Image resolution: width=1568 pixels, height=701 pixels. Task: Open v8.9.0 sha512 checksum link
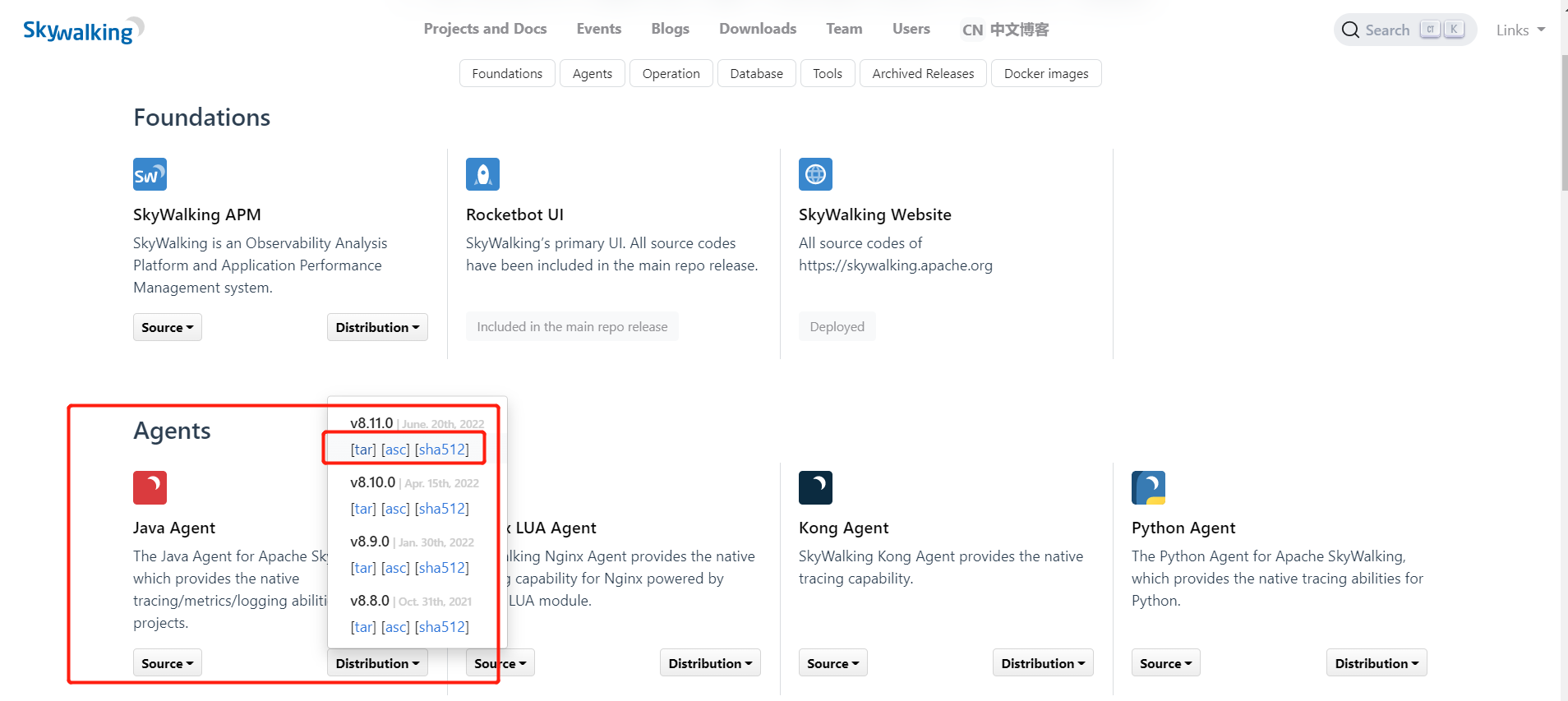click(442, 568)
